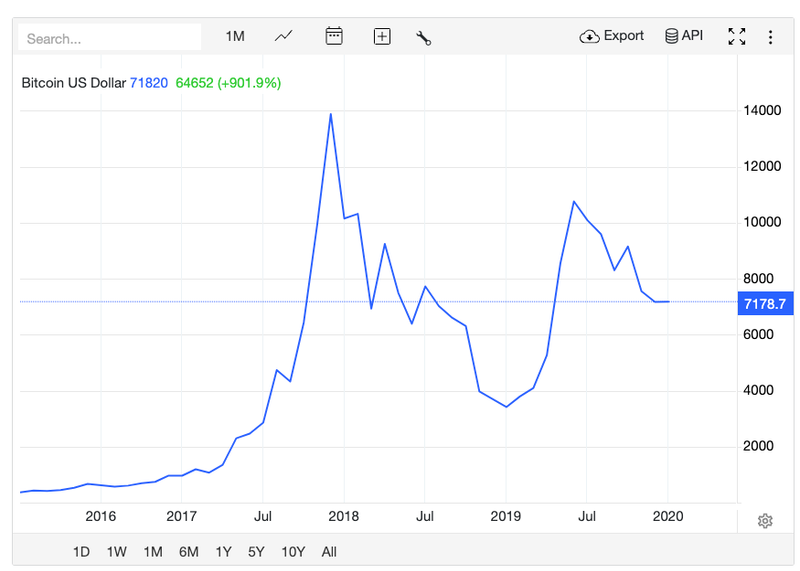Show All historical data range

tap(329, 551)
